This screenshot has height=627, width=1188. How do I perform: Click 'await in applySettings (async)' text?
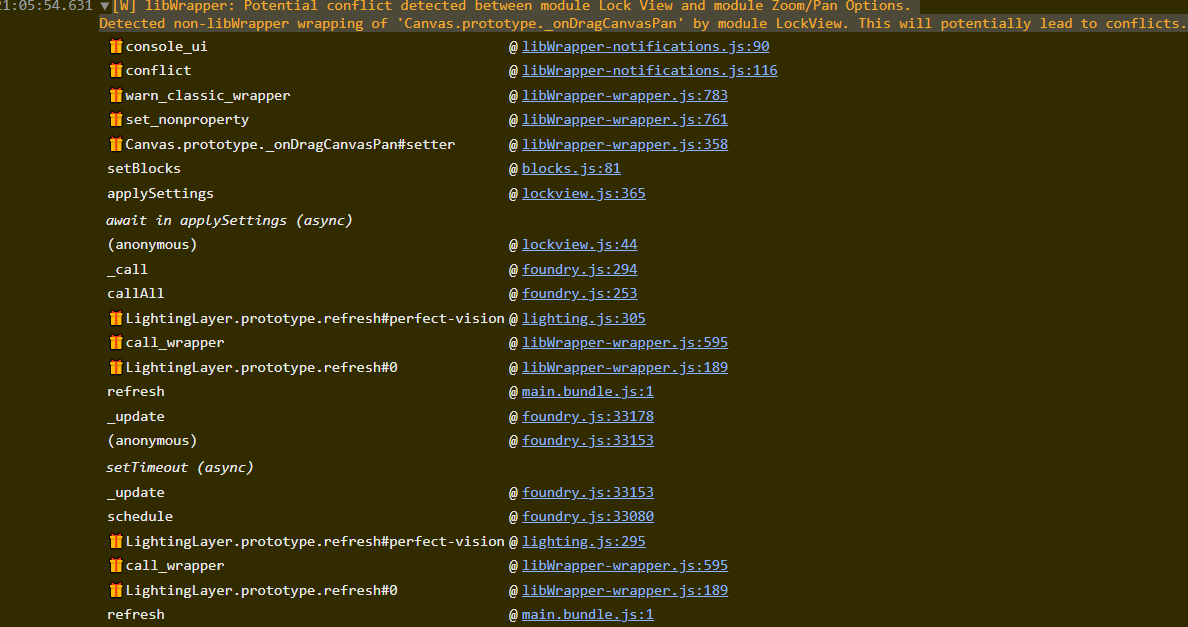click(x=230, y=220)
